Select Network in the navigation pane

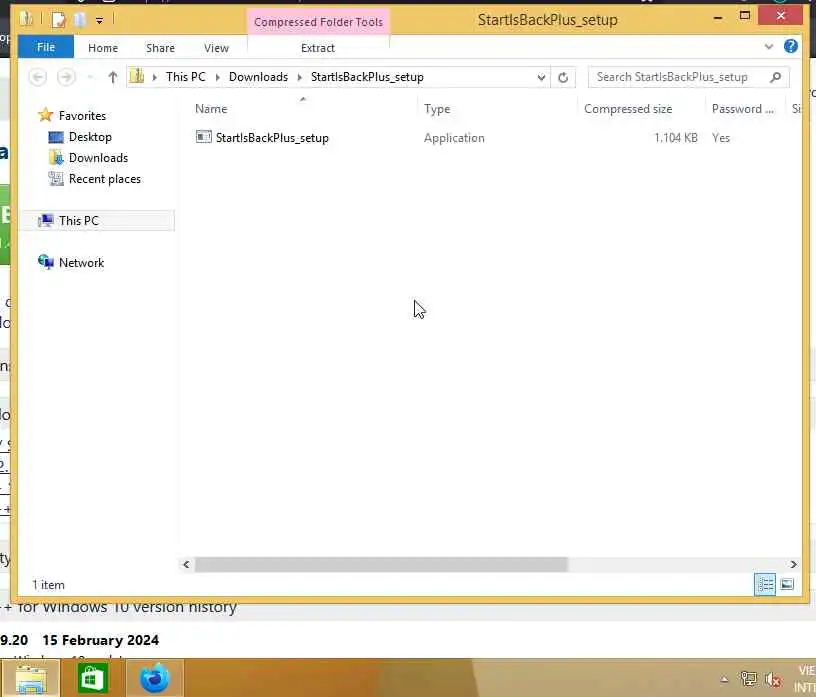click(x=81, y=262)
